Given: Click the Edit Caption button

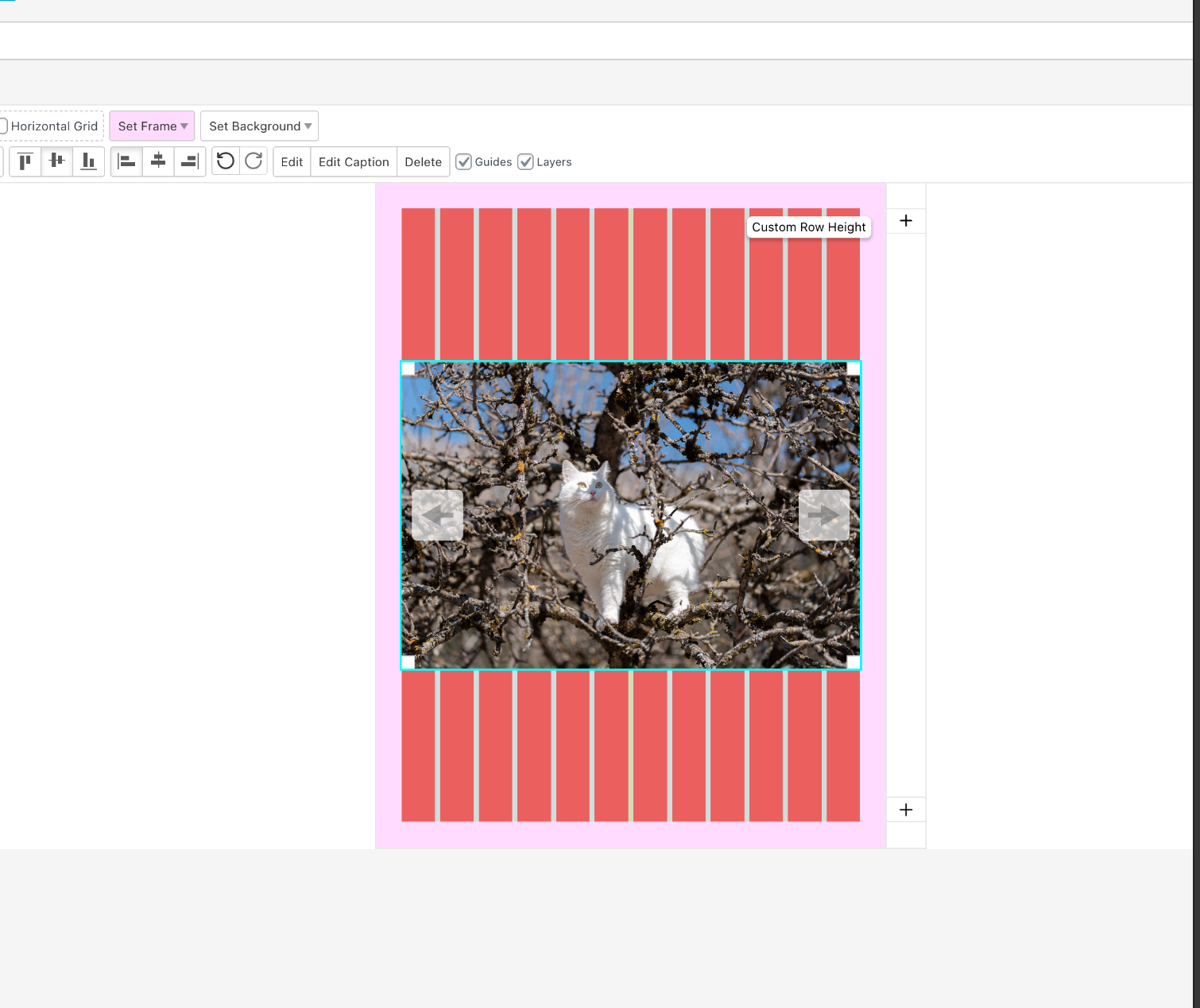Looking at the screenshot, I should (x=354, y=162).
